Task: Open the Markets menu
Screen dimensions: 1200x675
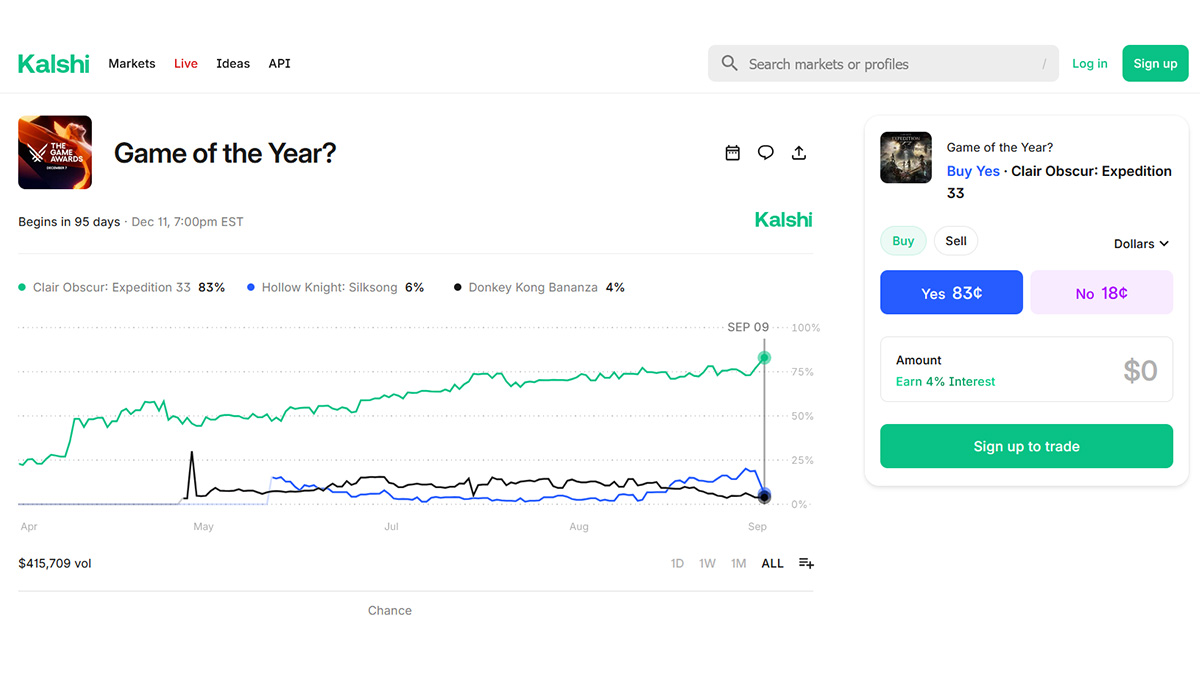Action: tap(131, 63)
